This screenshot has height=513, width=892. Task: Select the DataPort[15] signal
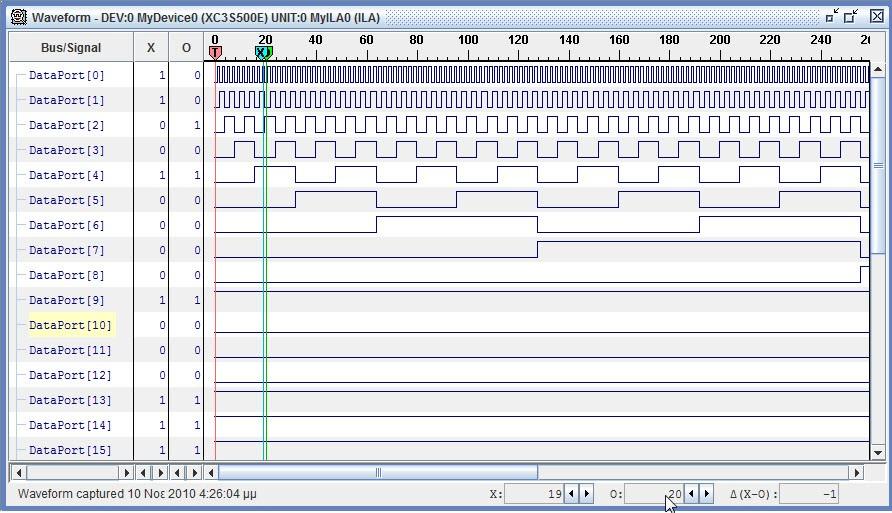[x=70, y=450]
